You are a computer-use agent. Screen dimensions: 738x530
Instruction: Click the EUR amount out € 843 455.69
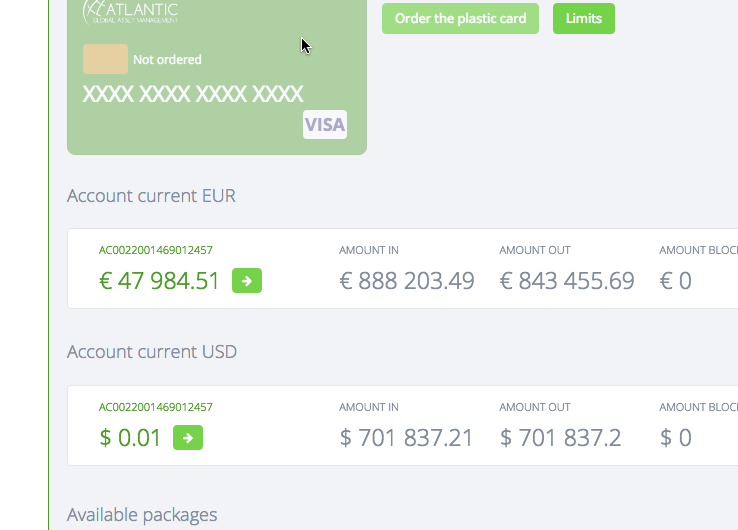pos(567,281)
